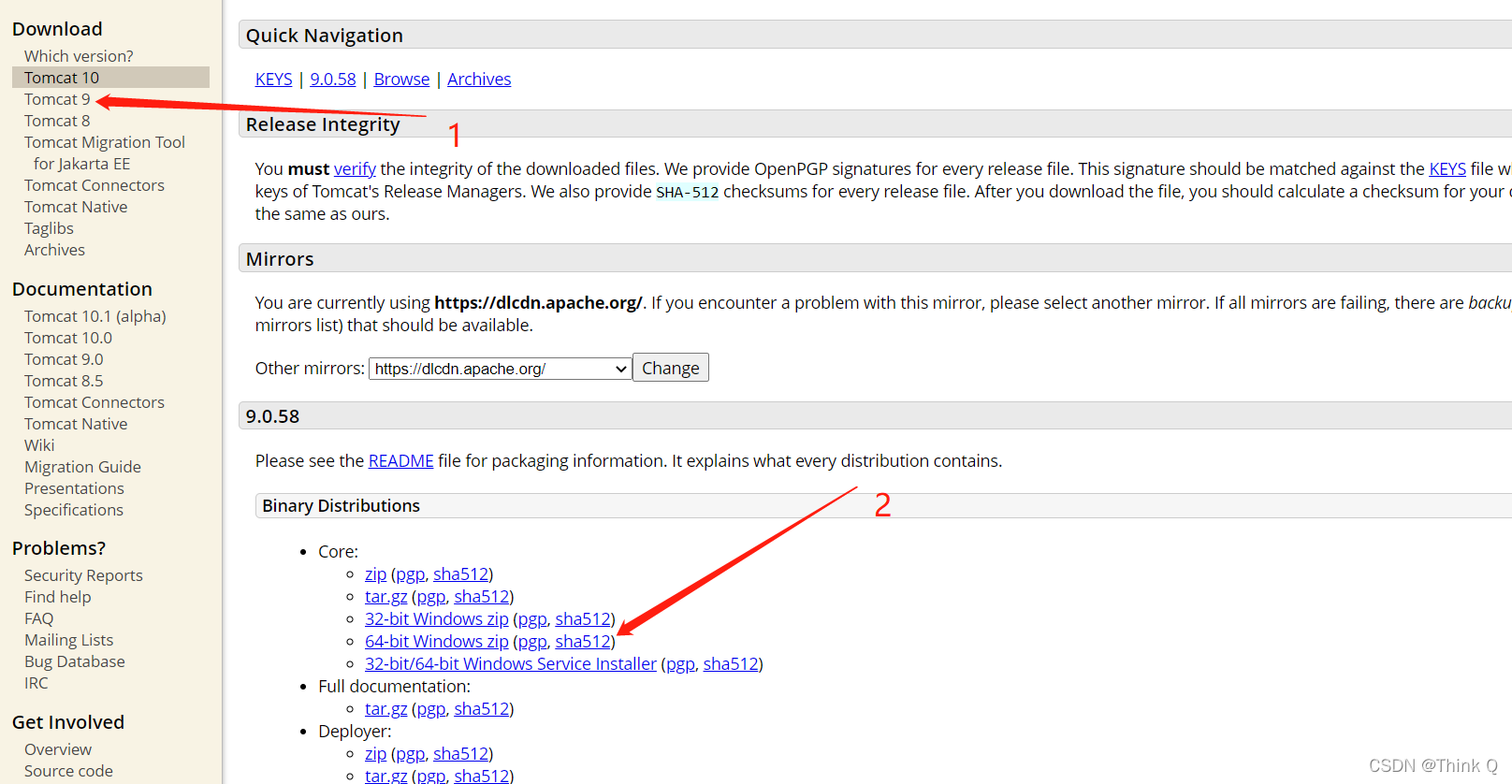Viewport: 1512px width, 784px height.
Task: Open the Mailing Lists link
Action: coord(68,640)
